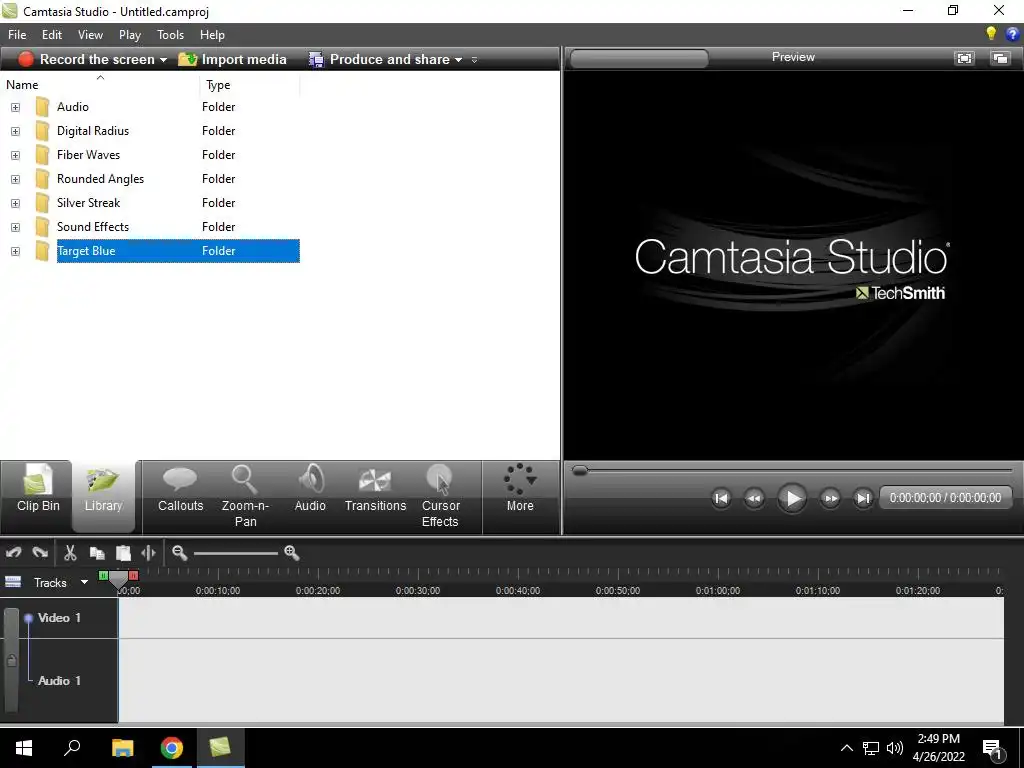Detach the preview window icon

(1000, 58)
